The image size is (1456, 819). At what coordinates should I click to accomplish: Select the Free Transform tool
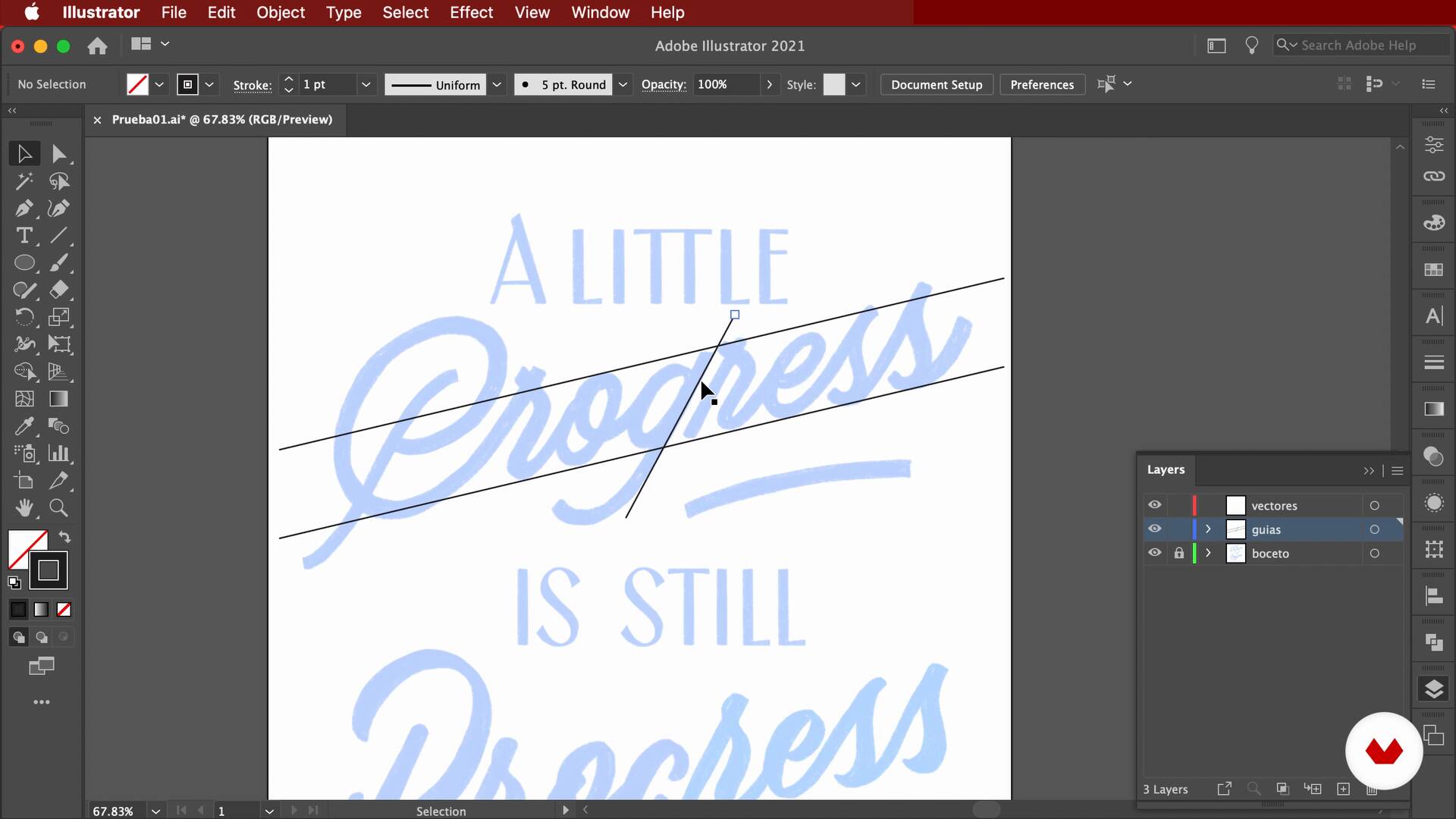59,344
